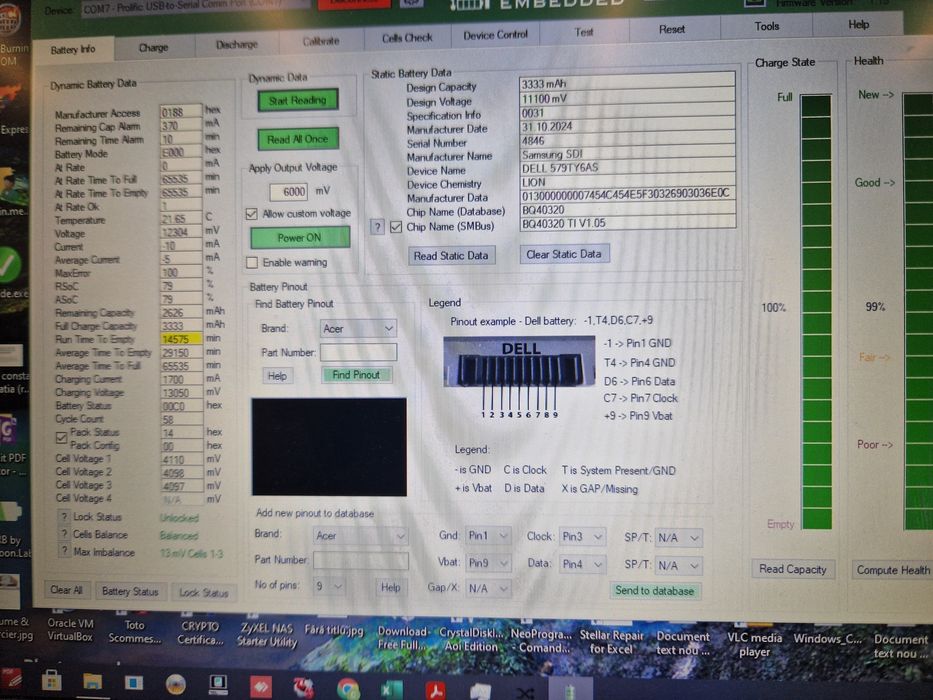Open Excel from the taskbar
The height and width of the screenshot is (700, 933).
(391, 690)
